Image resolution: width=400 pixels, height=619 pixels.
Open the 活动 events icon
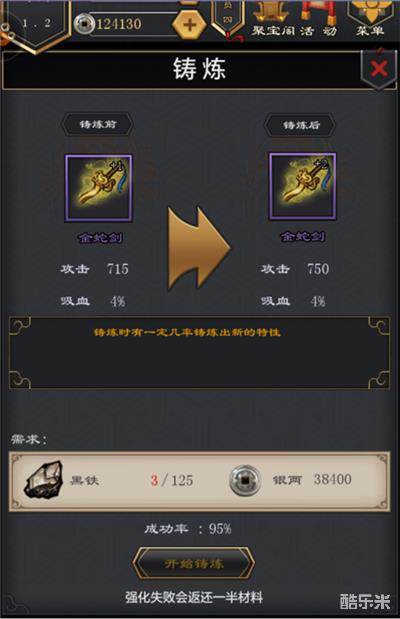tap(318, 18)
